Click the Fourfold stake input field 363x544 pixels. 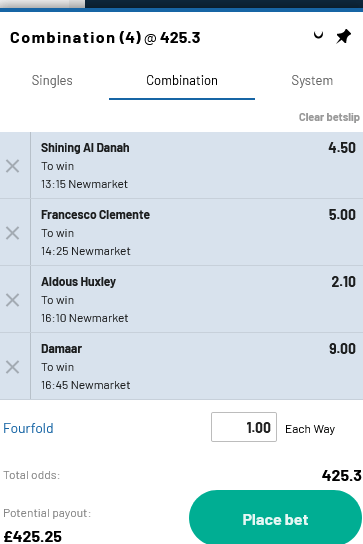pos(244,427)
